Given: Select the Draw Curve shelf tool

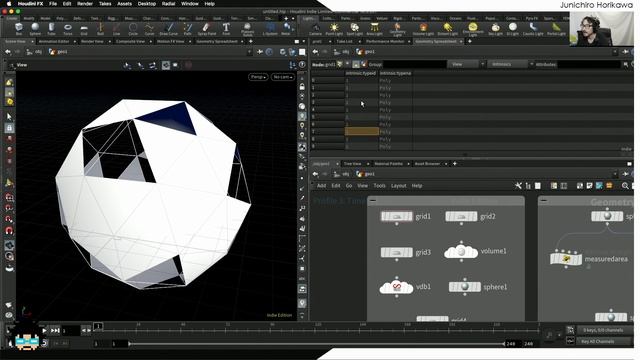Looking at the screenshot, I should tap(169, 28).
